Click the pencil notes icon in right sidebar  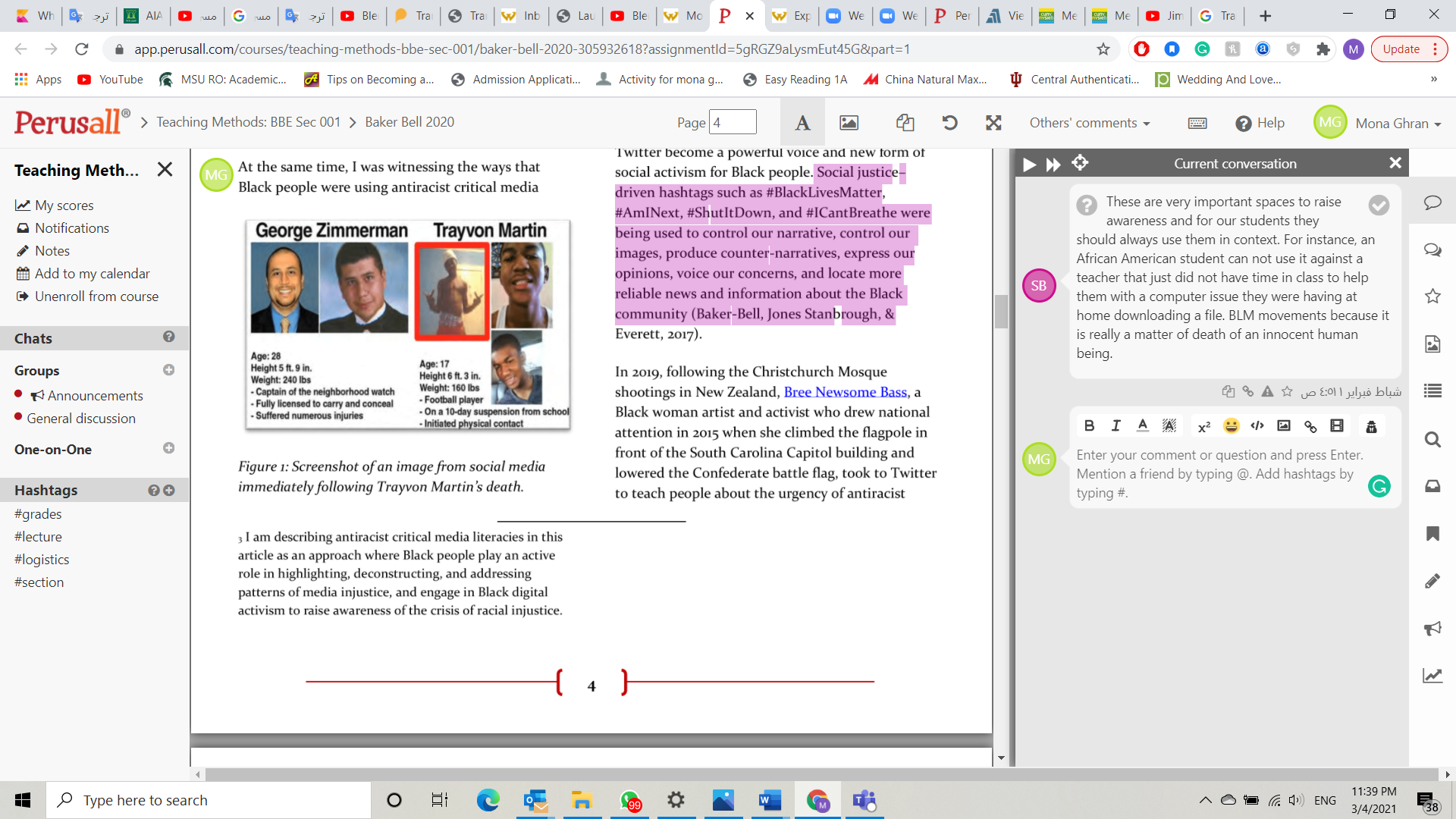[1432, 581]
